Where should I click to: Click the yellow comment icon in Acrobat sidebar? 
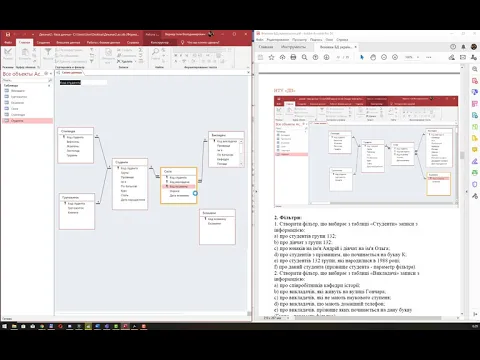[475, 150]
